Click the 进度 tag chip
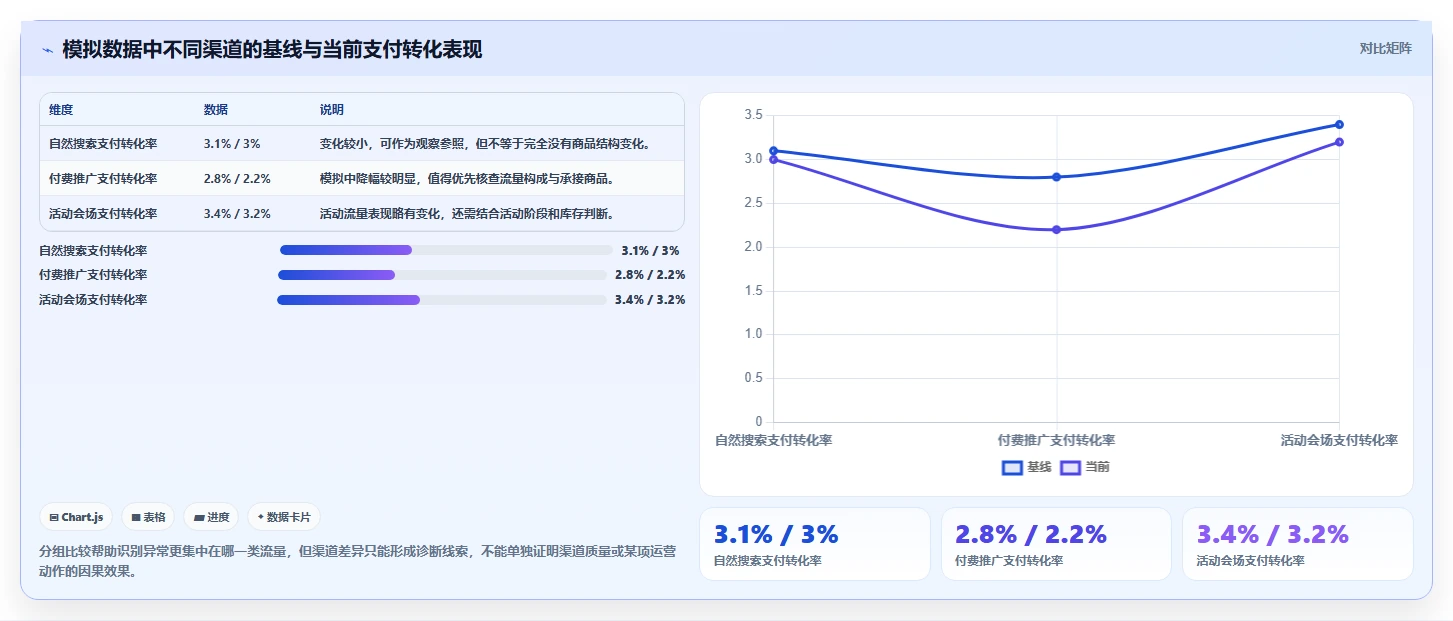 (x=211, y=517)
